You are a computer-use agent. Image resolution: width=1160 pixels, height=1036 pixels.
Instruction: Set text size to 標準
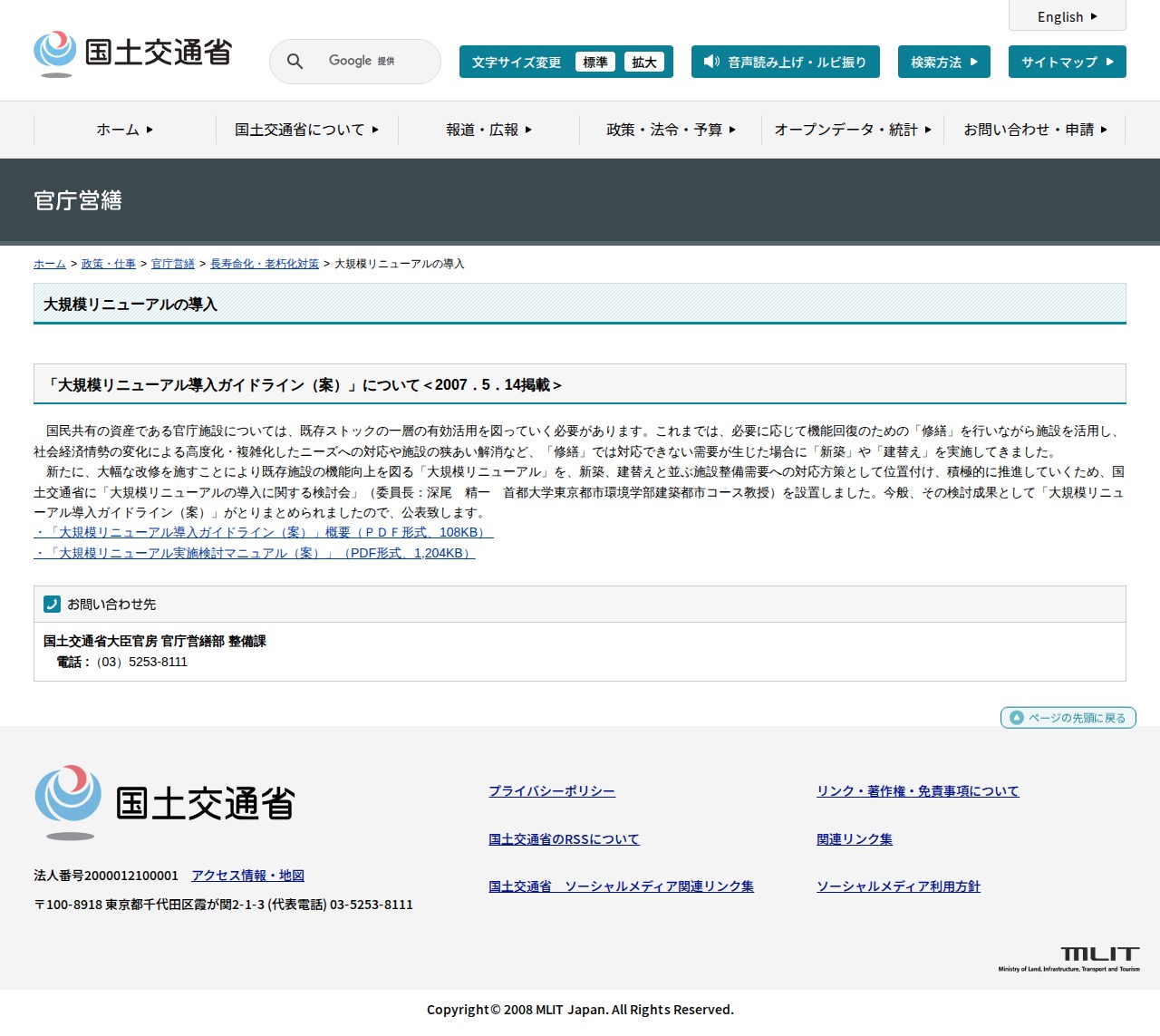[x=594, y=62]
